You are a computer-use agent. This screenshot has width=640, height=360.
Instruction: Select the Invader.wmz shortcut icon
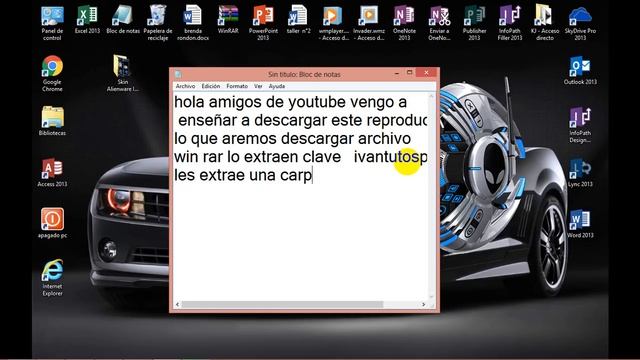[369, 23]
